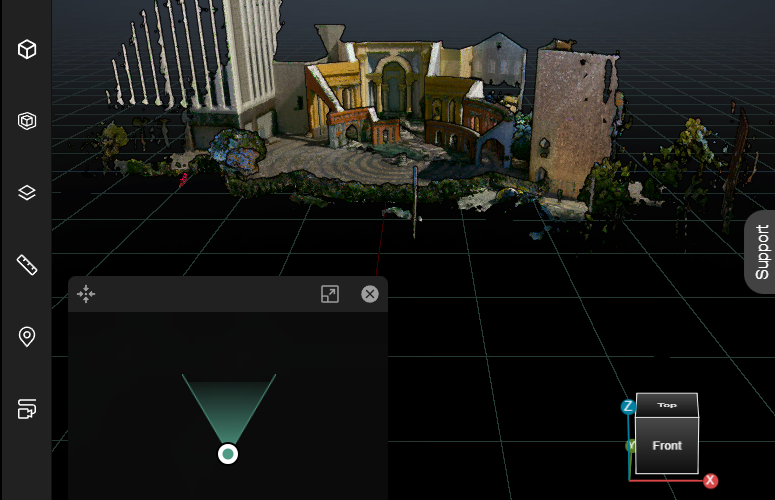
Task: Select the ruler measurement tool
Action: [x=27, y=265]
